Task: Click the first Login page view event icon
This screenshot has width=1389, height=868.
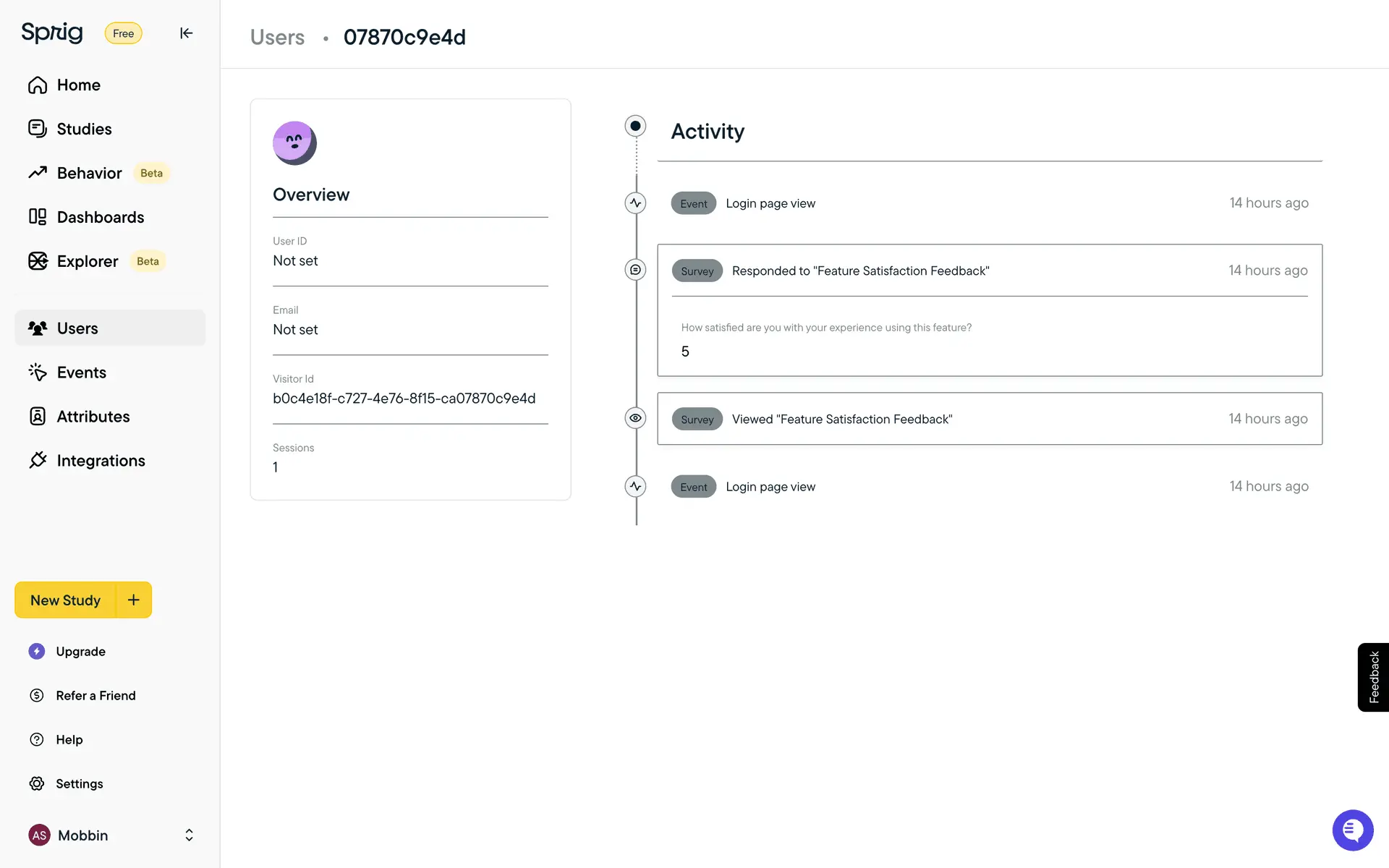Action: pos(635,203)
